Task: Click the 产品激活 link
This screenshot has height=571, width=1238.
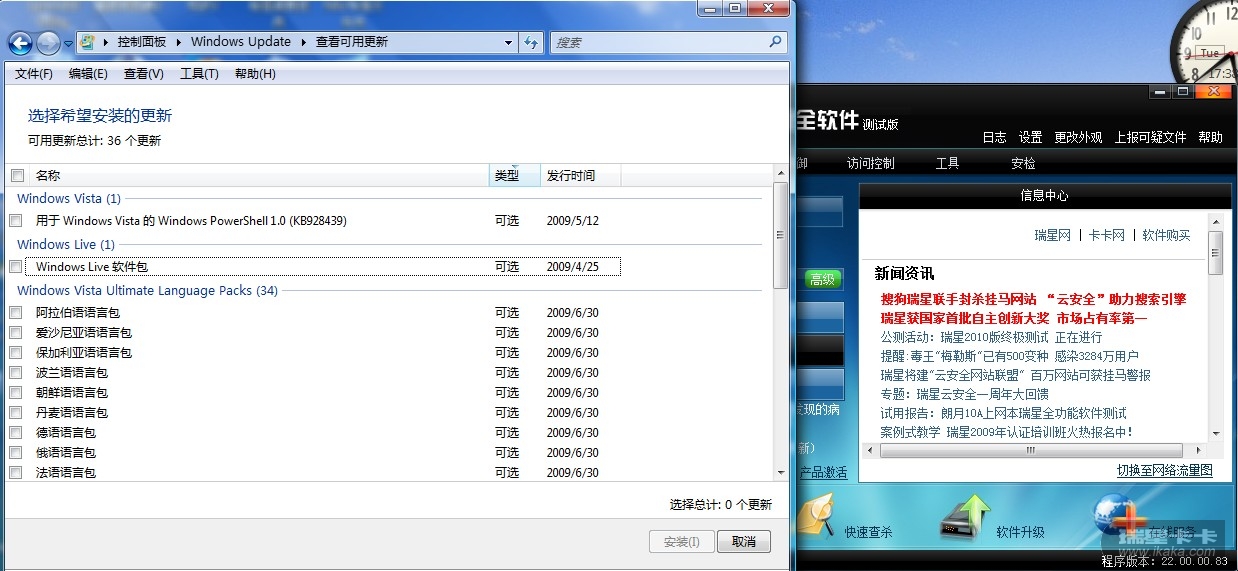Action: [823, 472]
